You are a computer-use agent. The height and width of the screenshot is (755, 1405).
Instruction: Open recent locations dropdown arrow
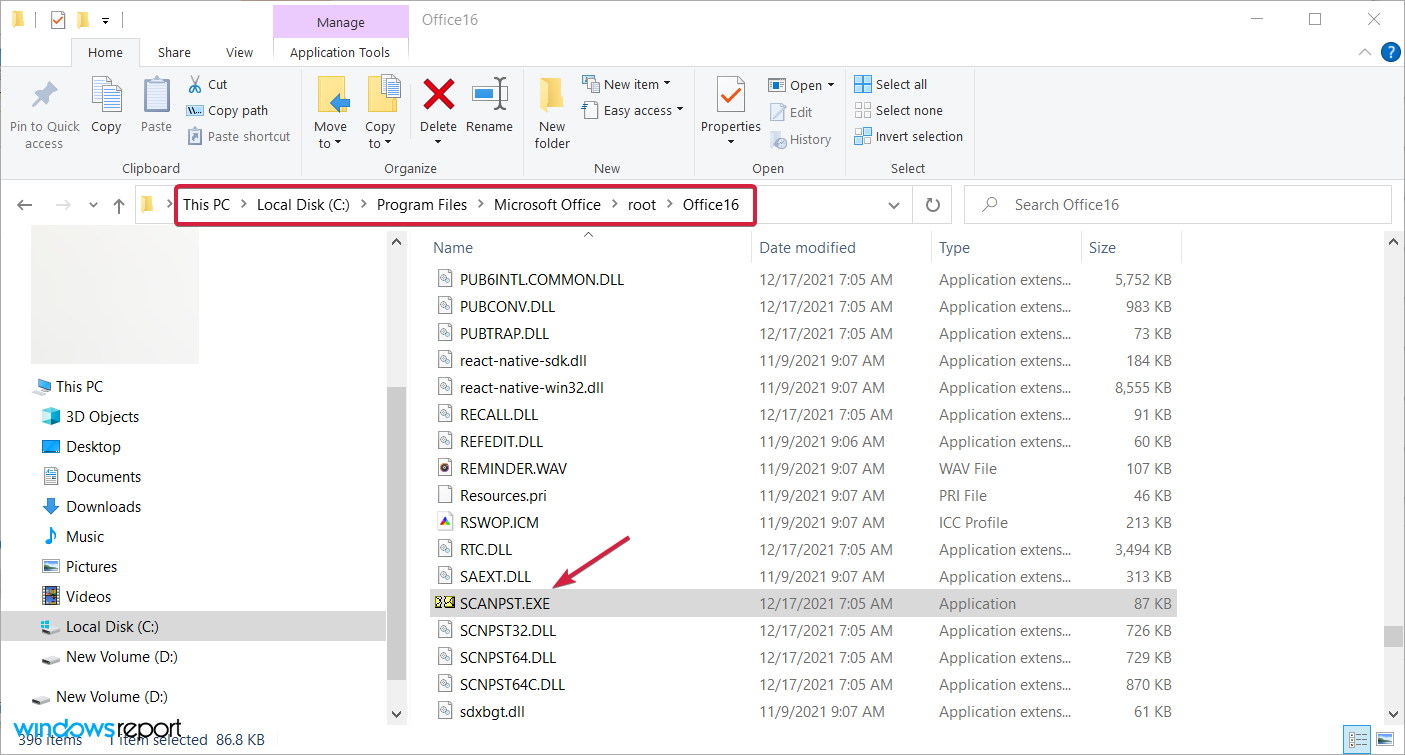pyautogui.click(x=94, y=205)
